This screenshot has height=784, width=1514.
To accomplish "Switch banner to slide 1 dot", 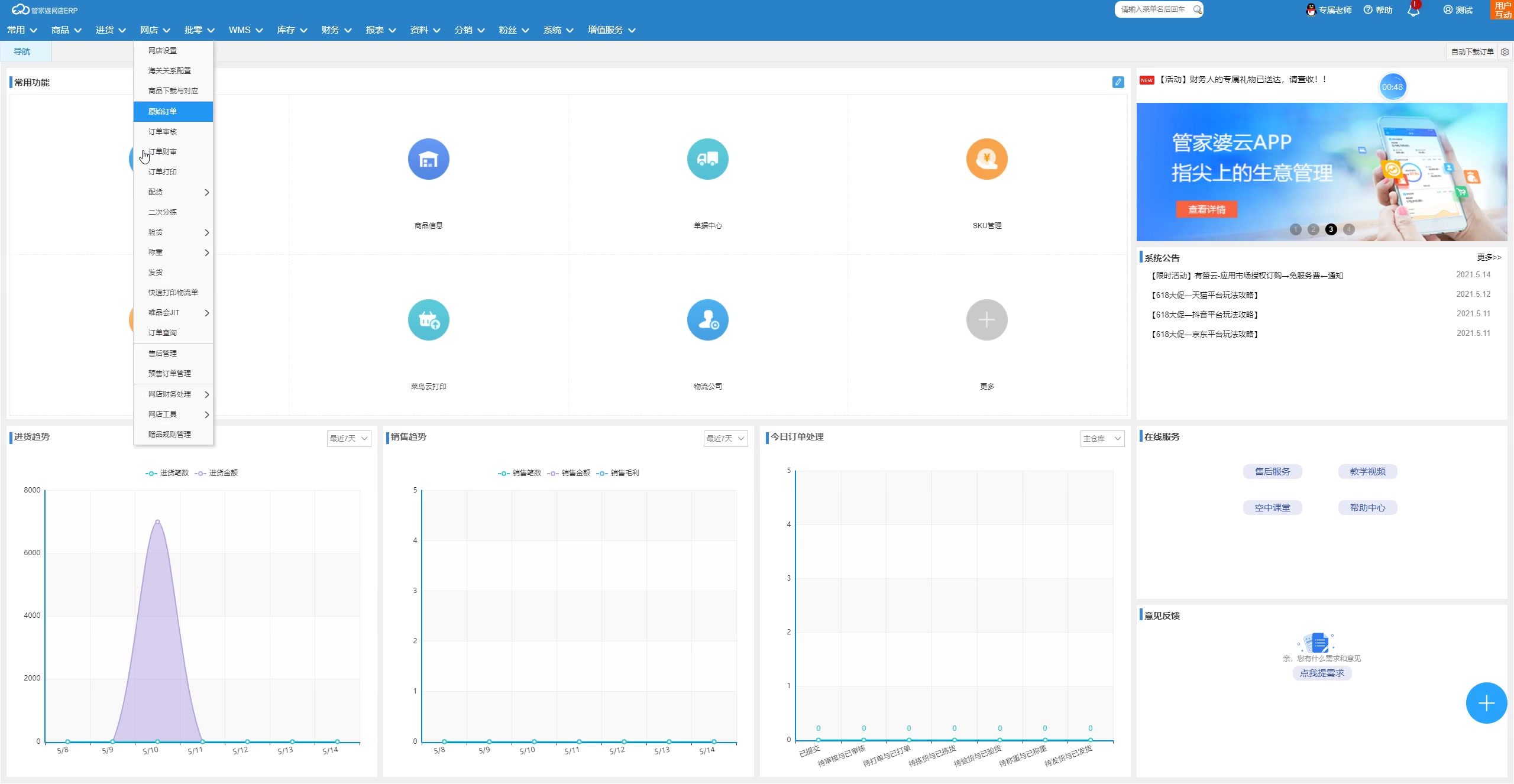I will click(1295, 229).
